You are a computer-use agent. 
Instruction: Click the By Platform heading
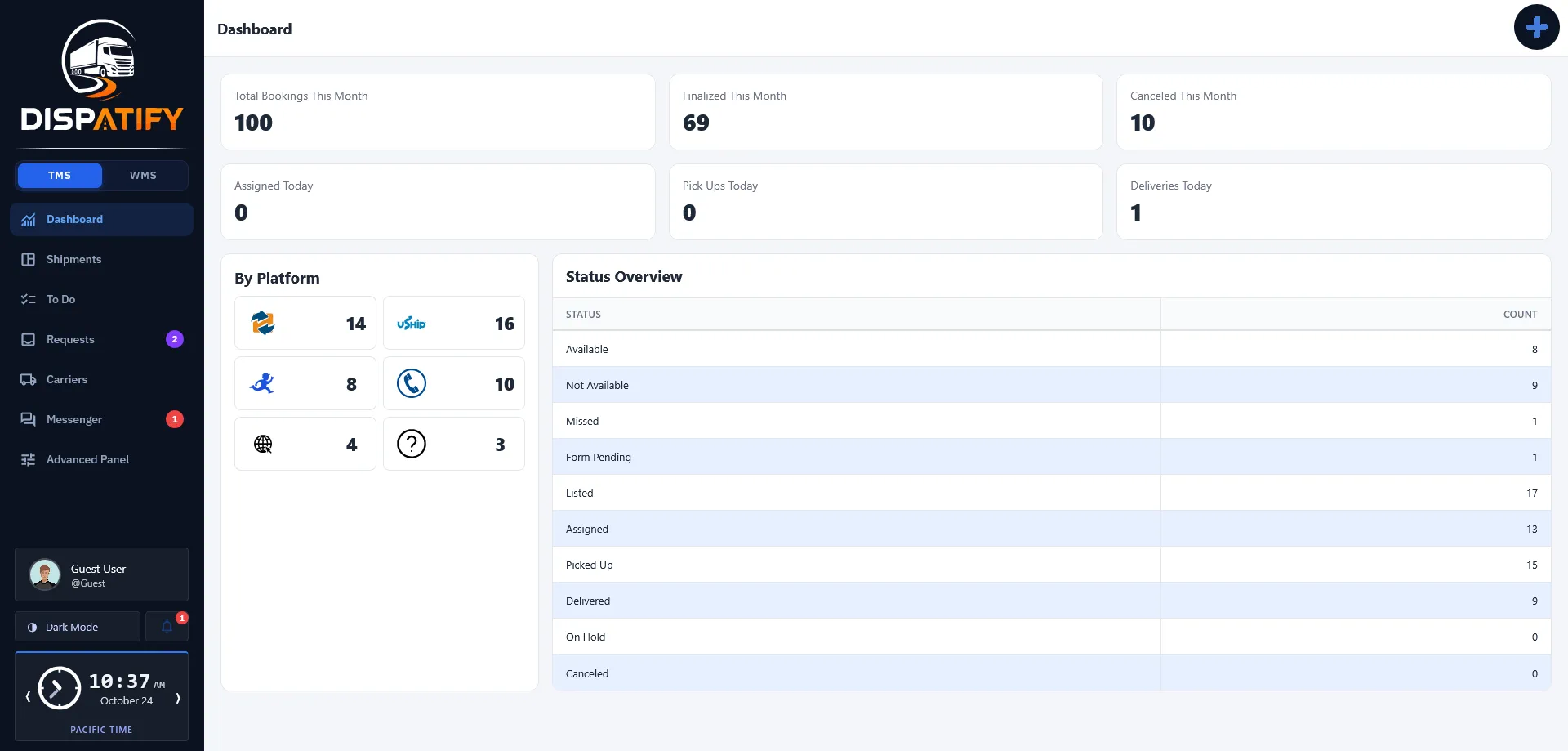[x=277, y=279]
